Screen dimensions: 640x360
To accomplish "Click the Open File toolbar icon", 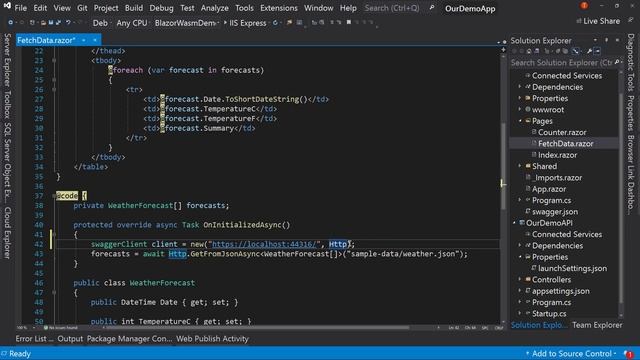I will coord(43,22).
